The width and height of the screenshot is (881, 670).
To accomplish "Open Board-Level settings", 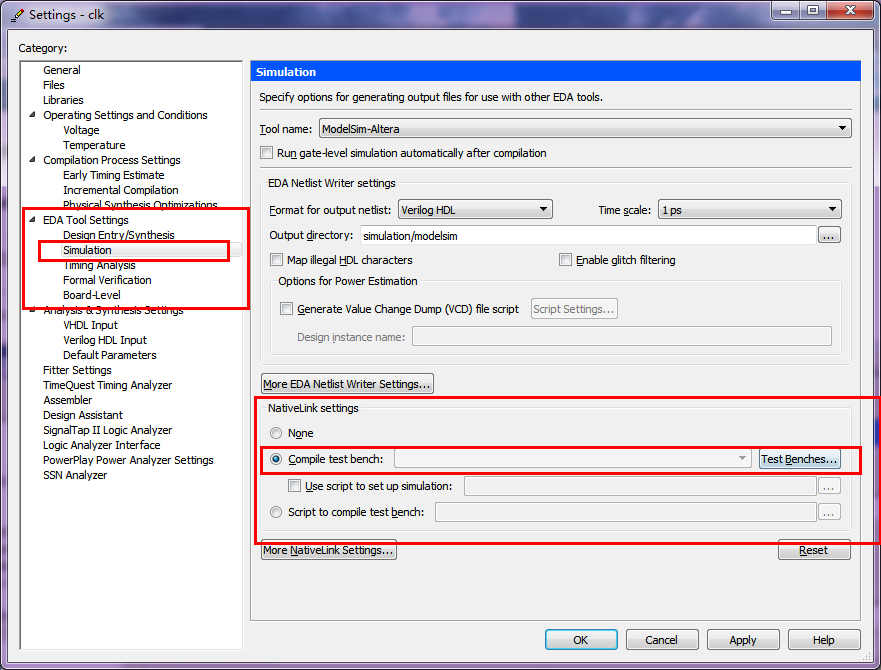I will pos(92,295).
